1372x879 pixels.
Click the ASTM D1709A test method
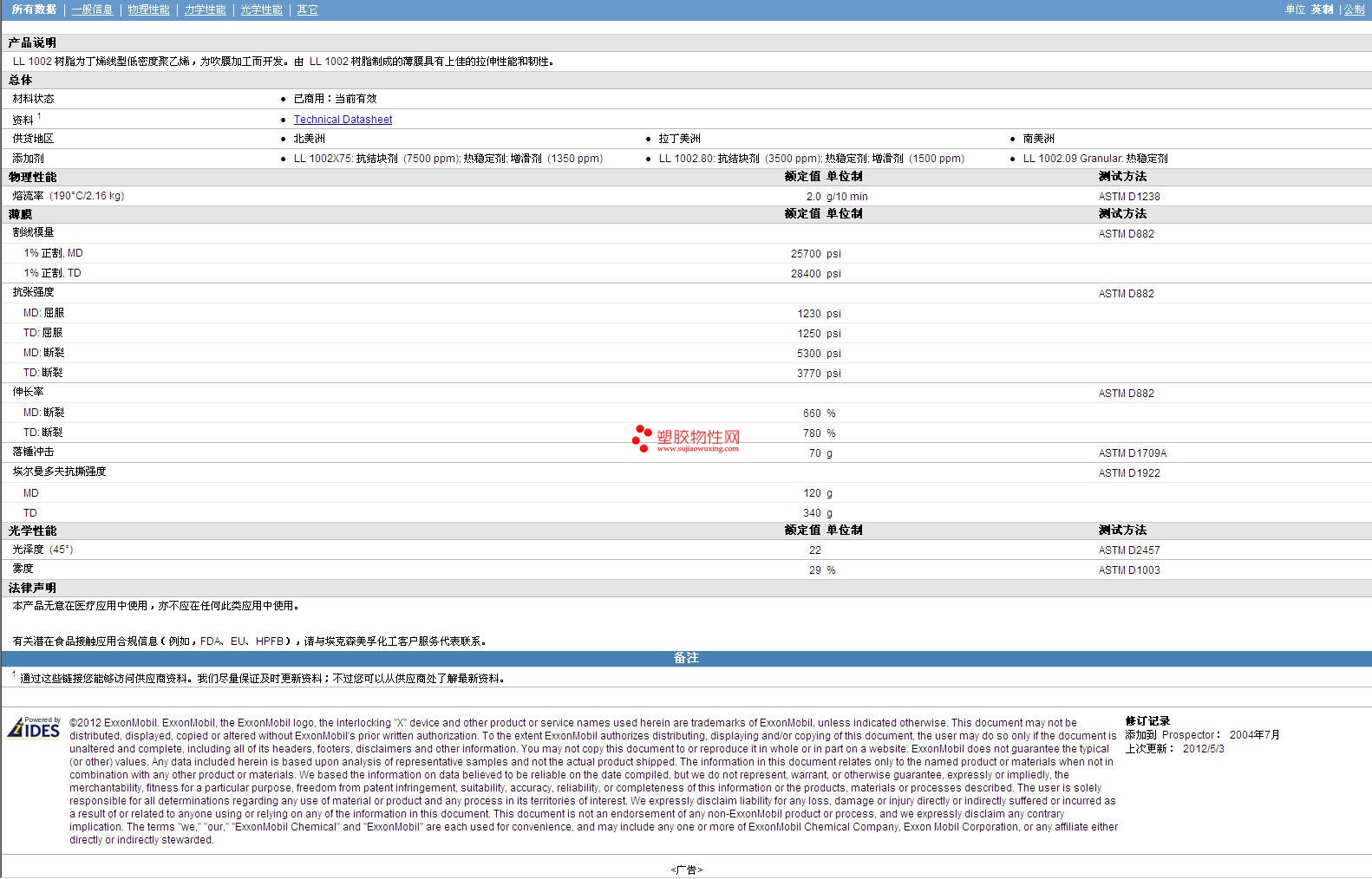click(1133, 453)
